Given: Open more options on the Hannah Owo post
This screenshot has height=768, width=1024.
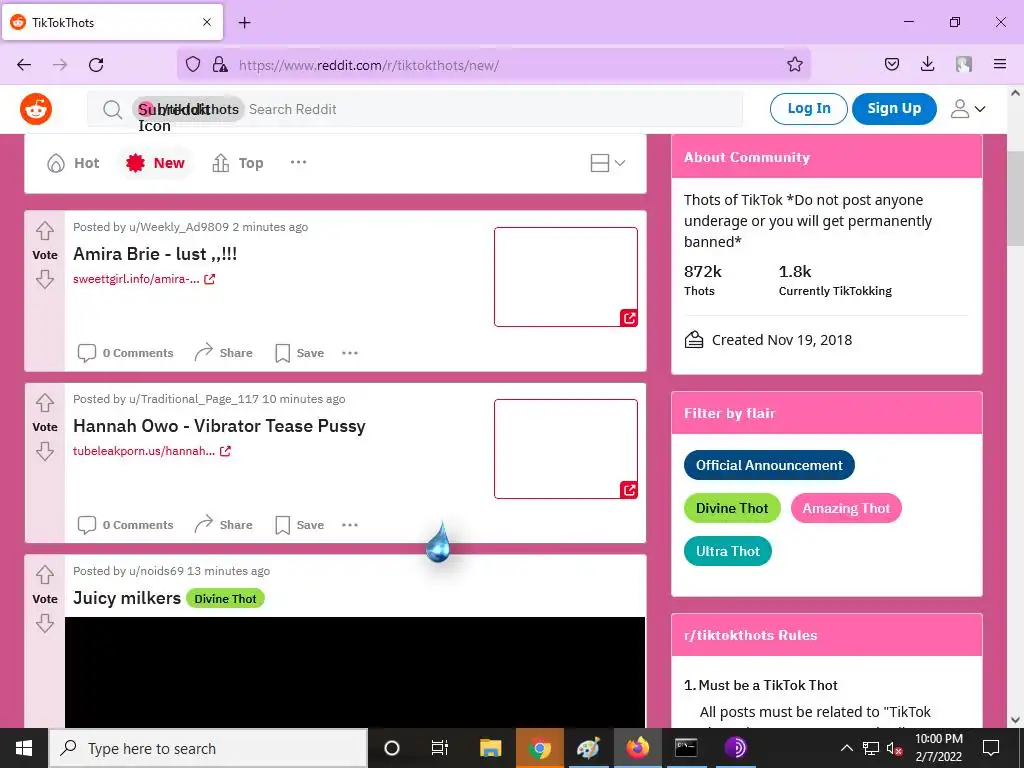Looking at the screenshot, I should pos(350,524).
